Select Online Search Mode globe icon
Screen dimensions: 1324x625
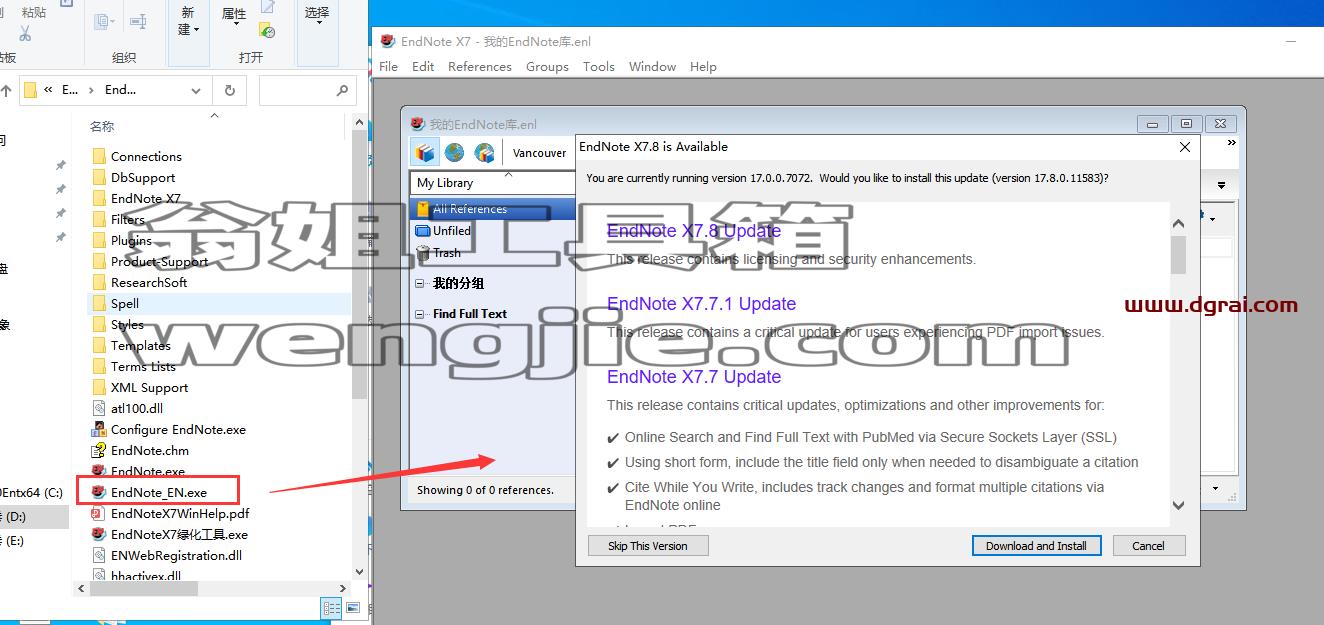(455, 153)
